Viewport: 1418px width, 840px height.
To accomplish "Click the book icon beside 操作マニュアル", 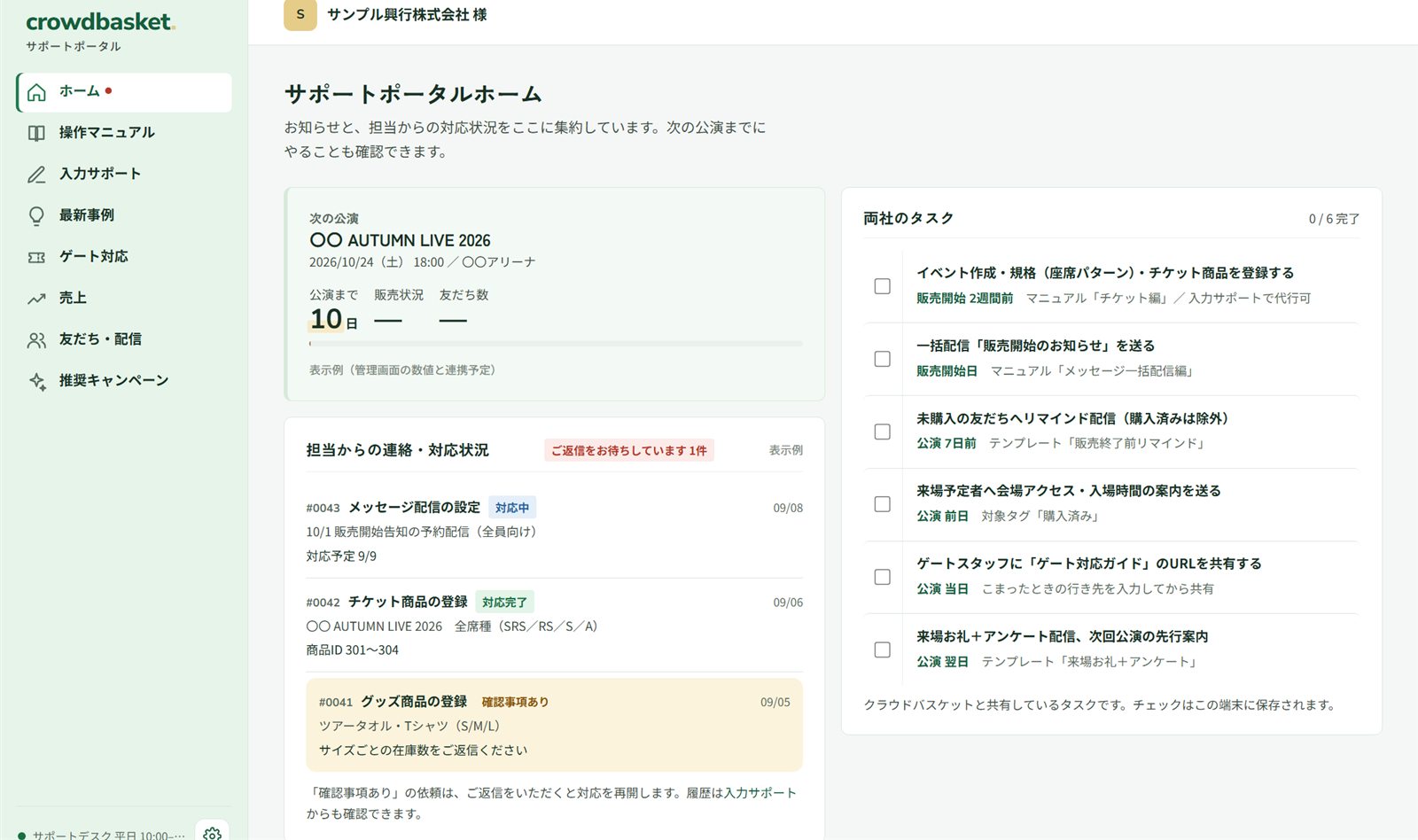I will tap(36, 133).
